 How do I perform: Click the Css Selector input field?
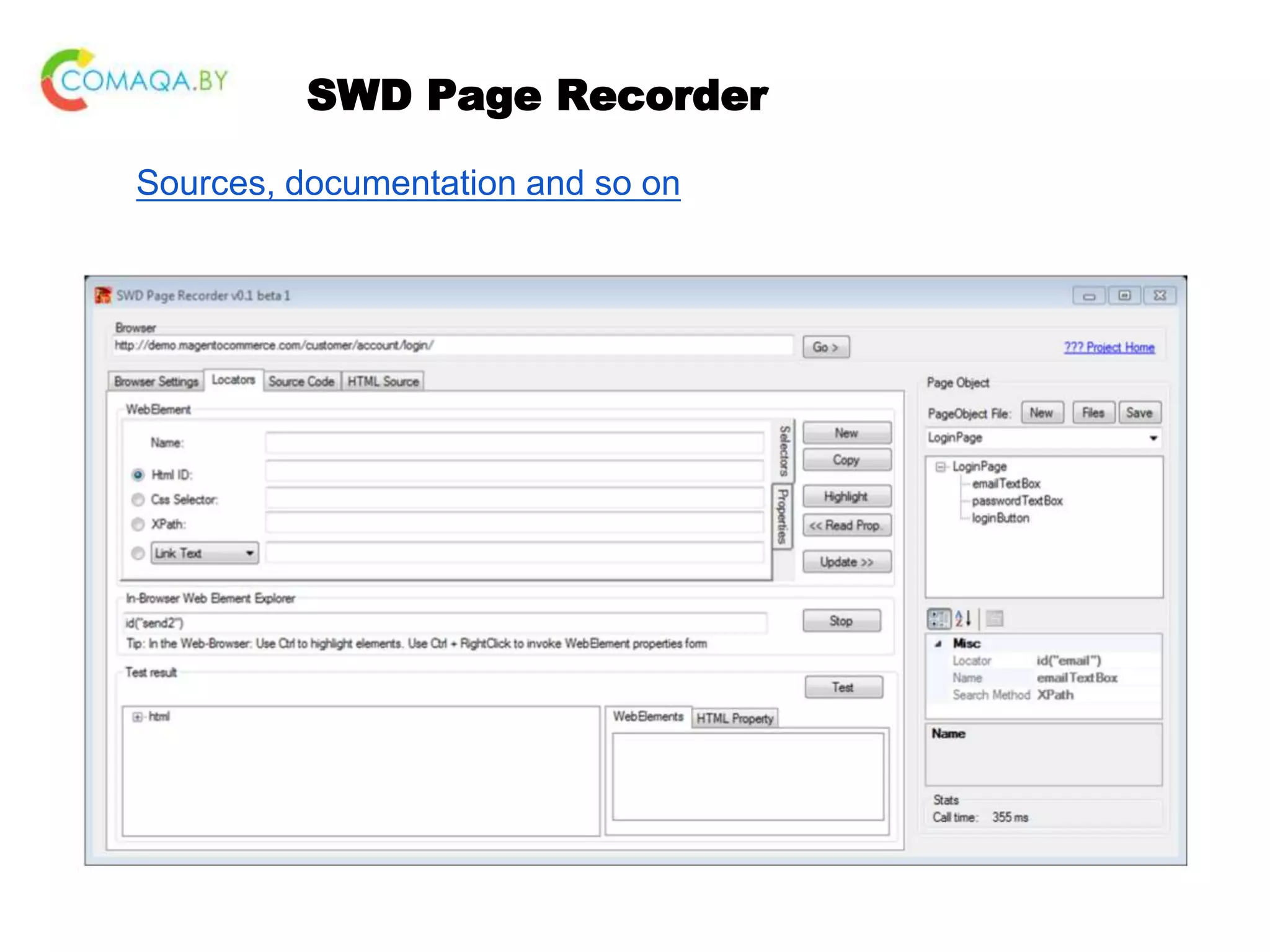pos(515,497)
